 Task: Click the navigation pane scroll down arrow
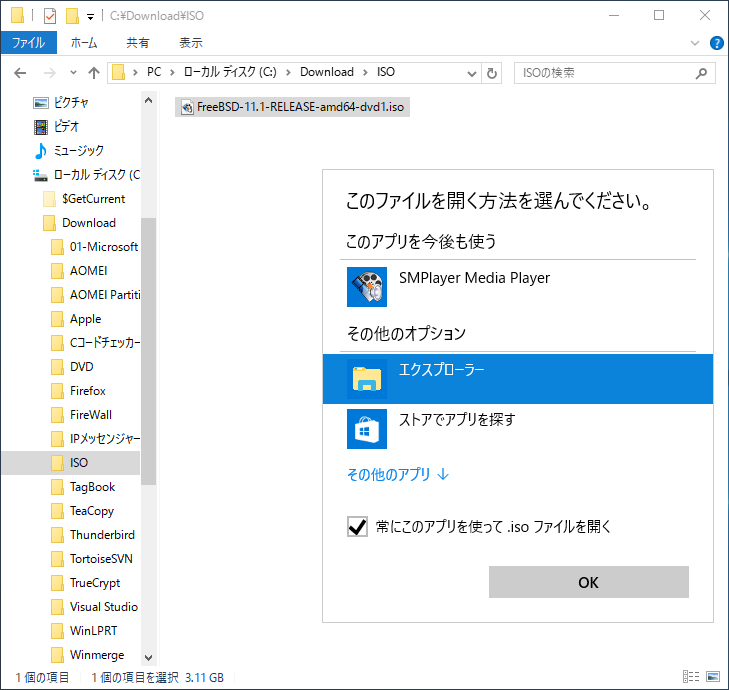pyautogui.click(x=148, y=657)
